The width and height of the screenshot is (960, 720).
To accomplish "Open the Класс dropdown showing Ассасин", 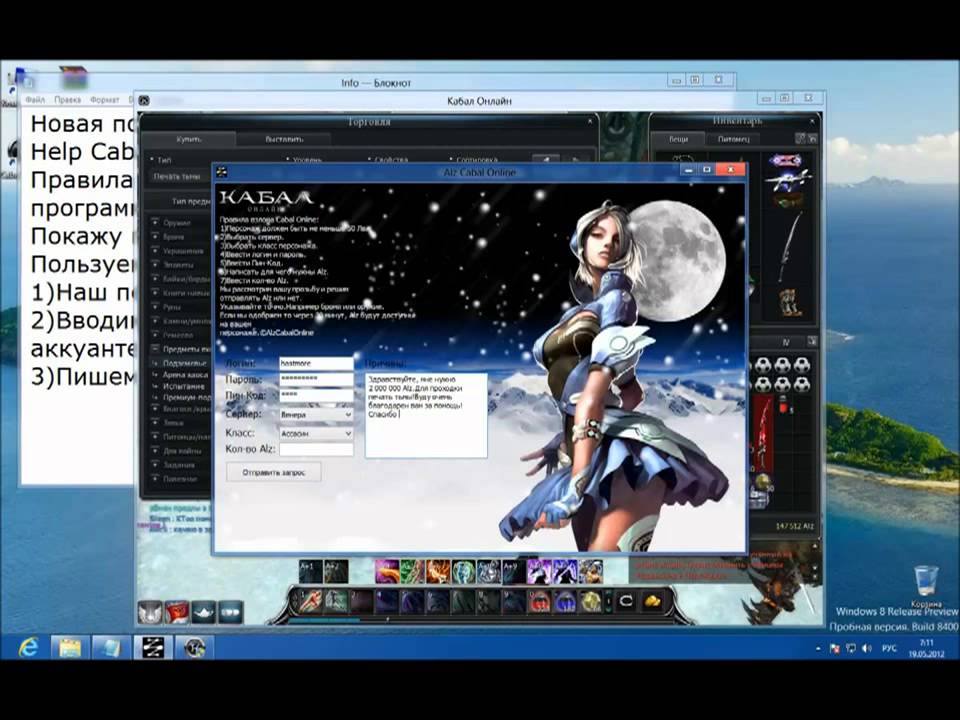I will (x=316, y=433).
